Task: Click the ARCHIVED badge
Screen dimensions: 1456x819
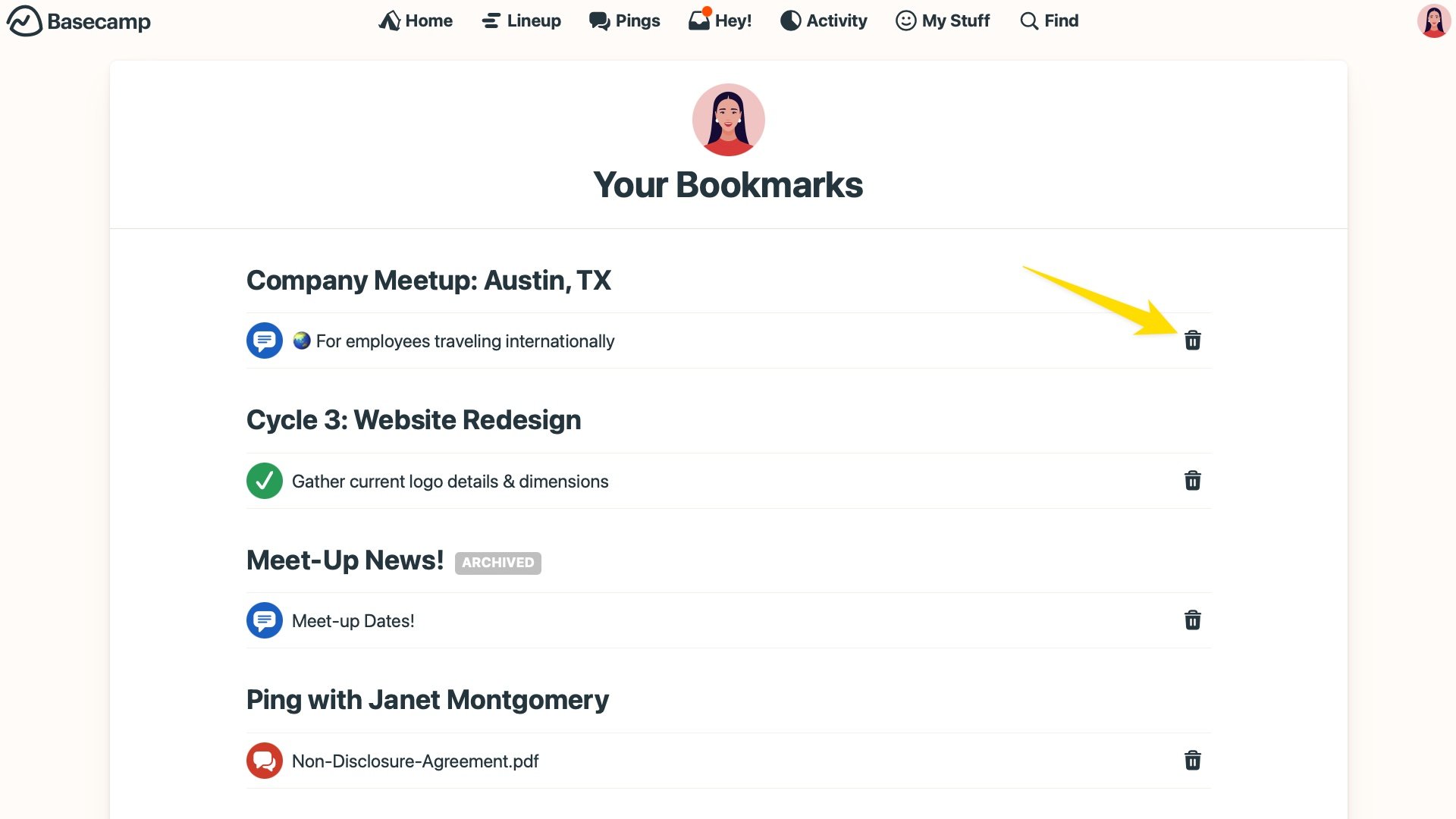Action: click(498, 563)
